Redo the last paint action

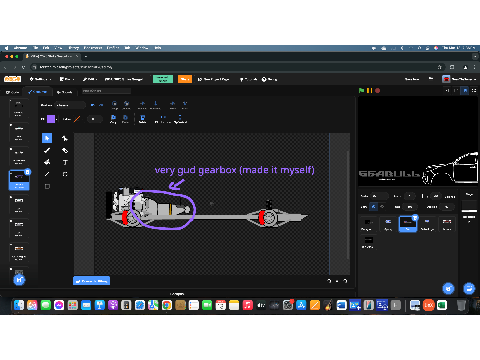(101, 105)
